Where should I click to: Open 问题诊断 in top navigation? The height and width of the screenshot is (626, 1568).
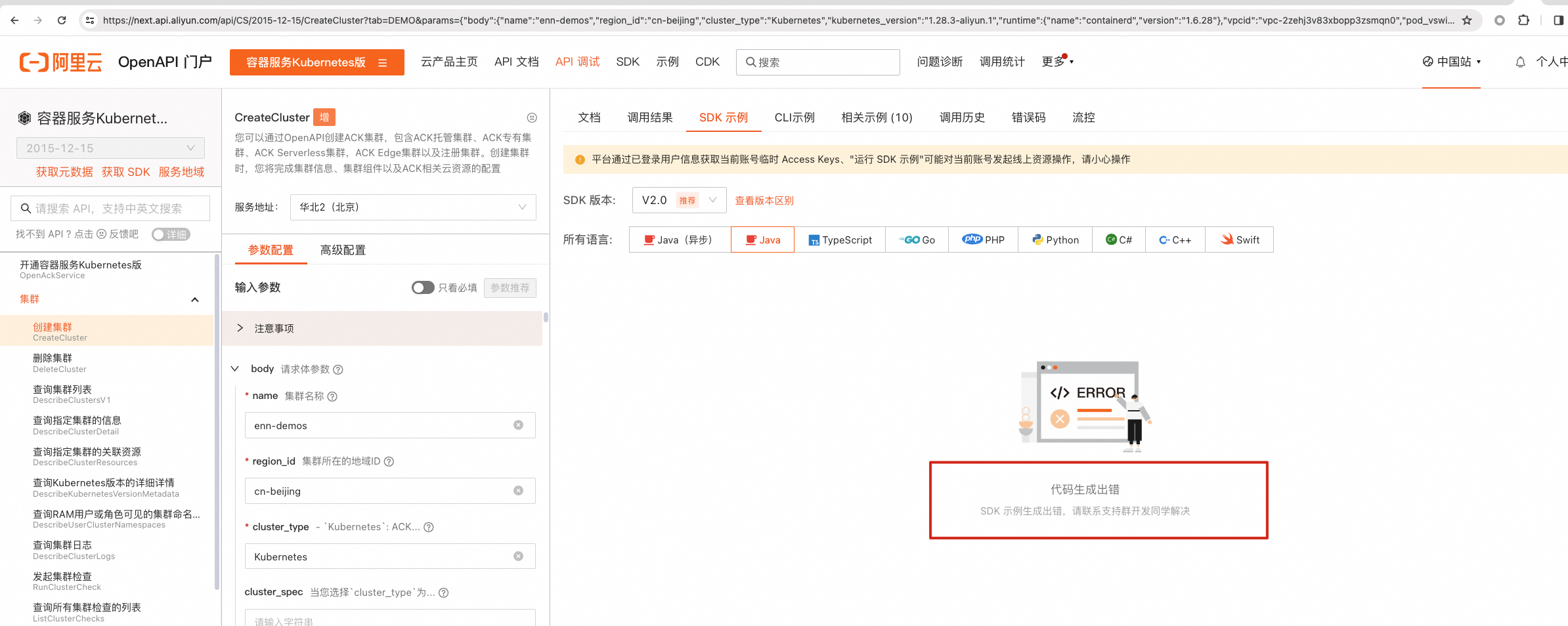coord(940,62)
